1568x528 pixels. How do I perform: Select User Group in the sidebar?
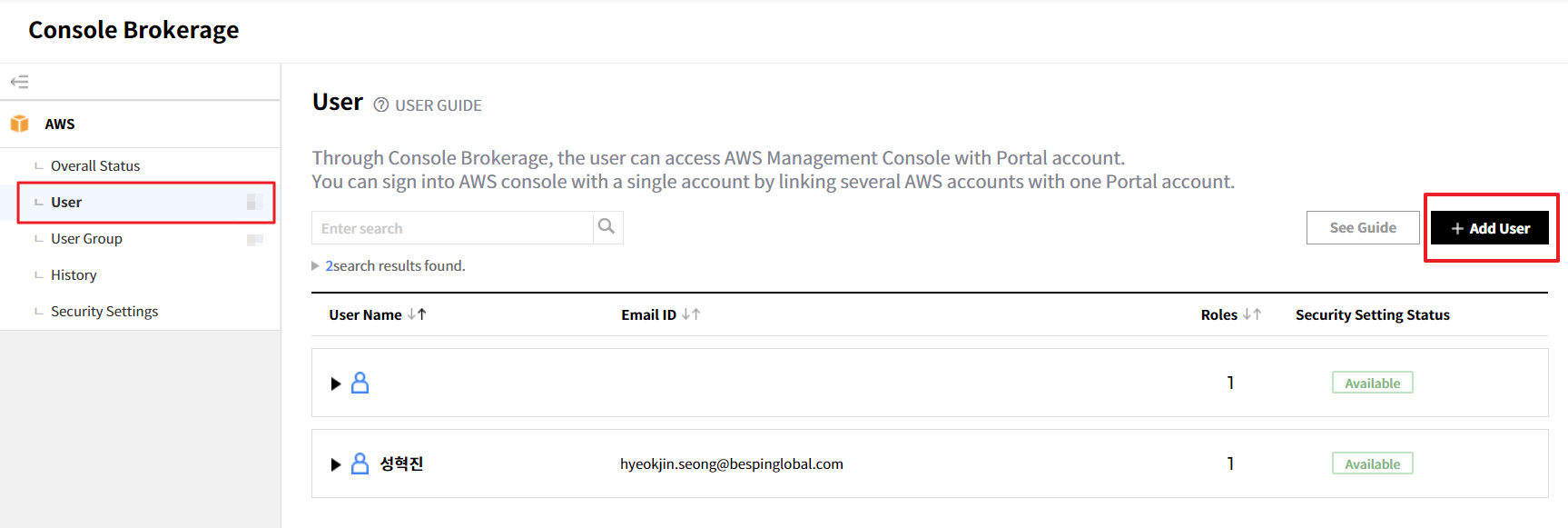pyautogui.click(x=86, y=239)
